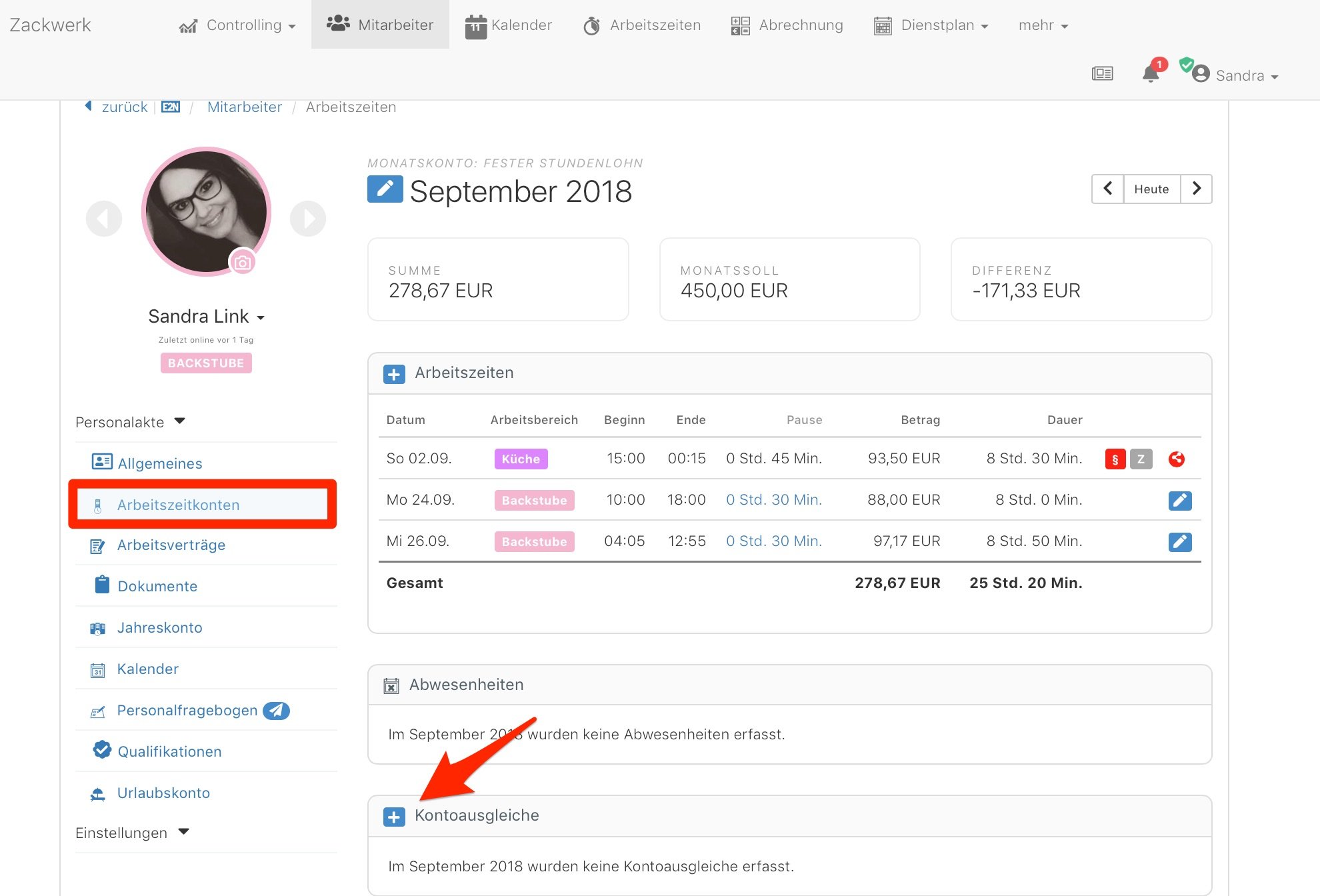This screenshot has width=1320, height=896.
Task: Edit the September 2018 monthly account
Action: click(x=385, y=189)
